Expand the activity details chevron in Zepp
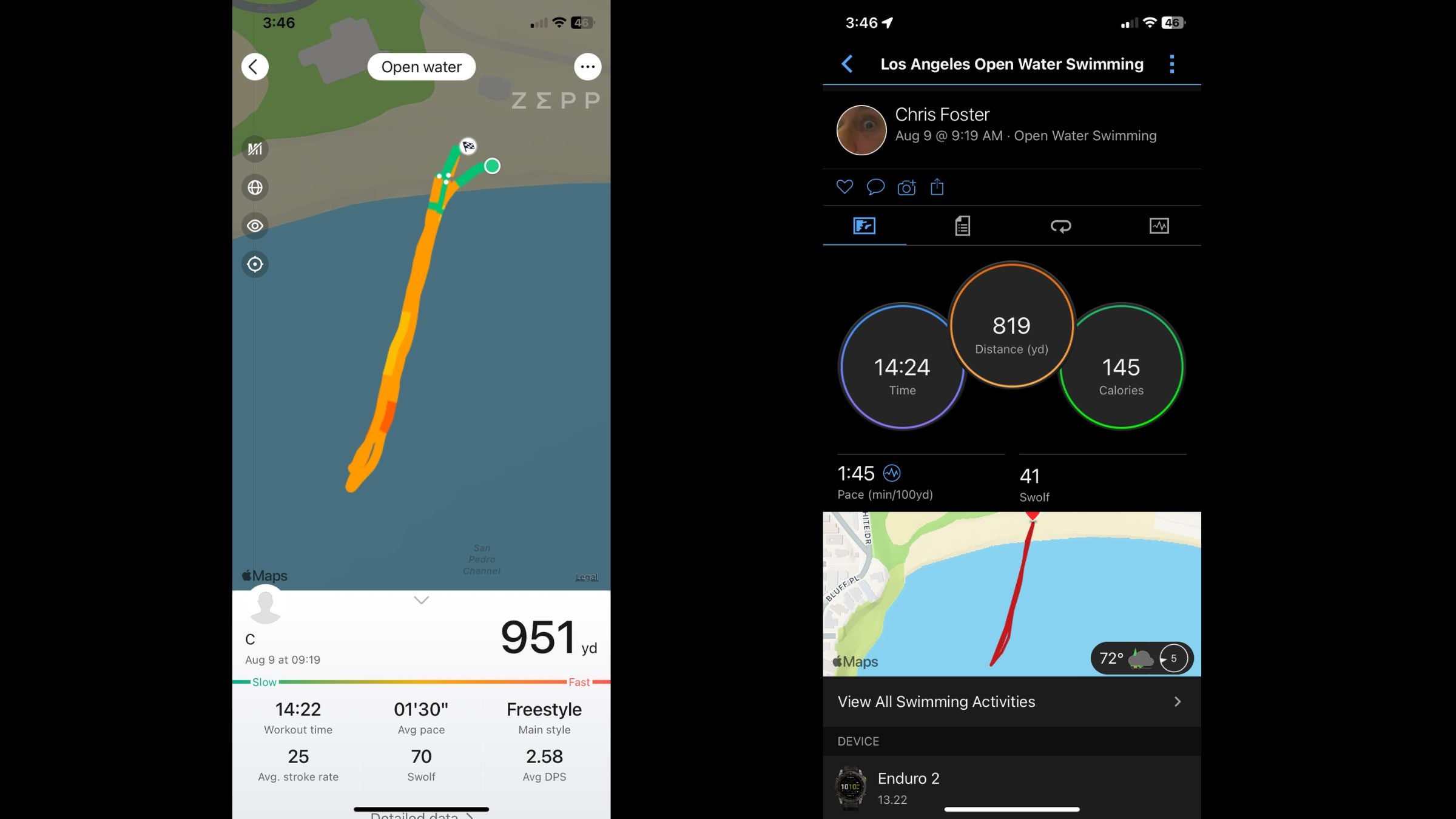1456x819 pixels. click(x=421, y=599)
